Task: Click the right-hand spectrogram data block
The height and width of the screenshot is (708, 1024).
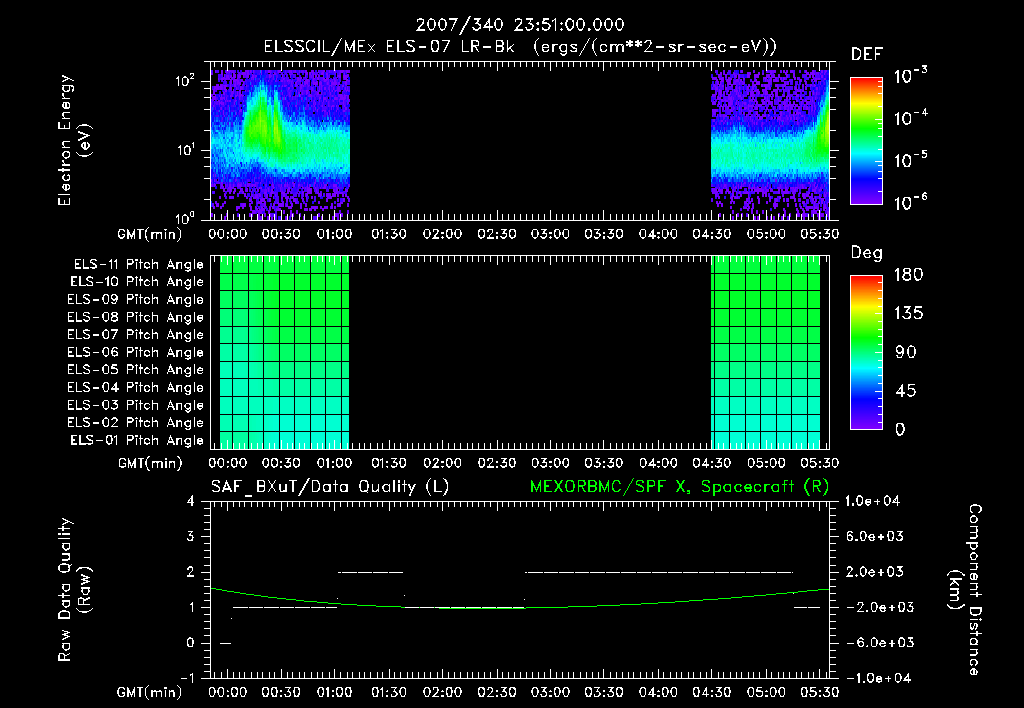Action: 770,144
